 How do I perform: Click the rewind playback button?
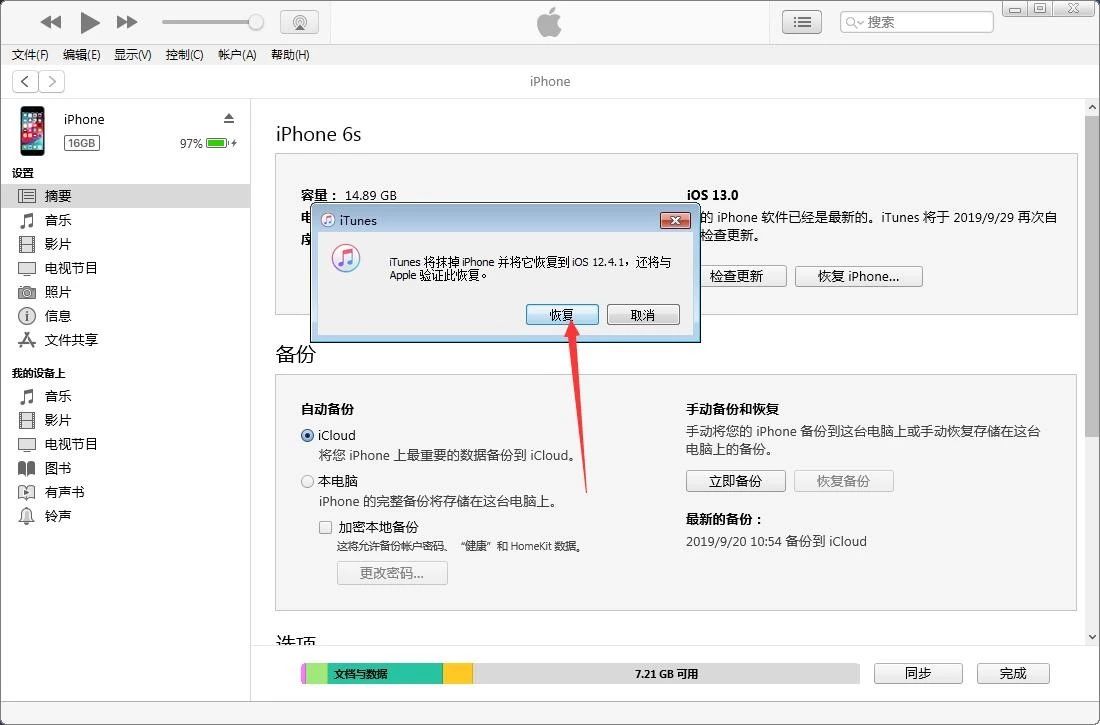pyautogui.click(x=51, y=22)
